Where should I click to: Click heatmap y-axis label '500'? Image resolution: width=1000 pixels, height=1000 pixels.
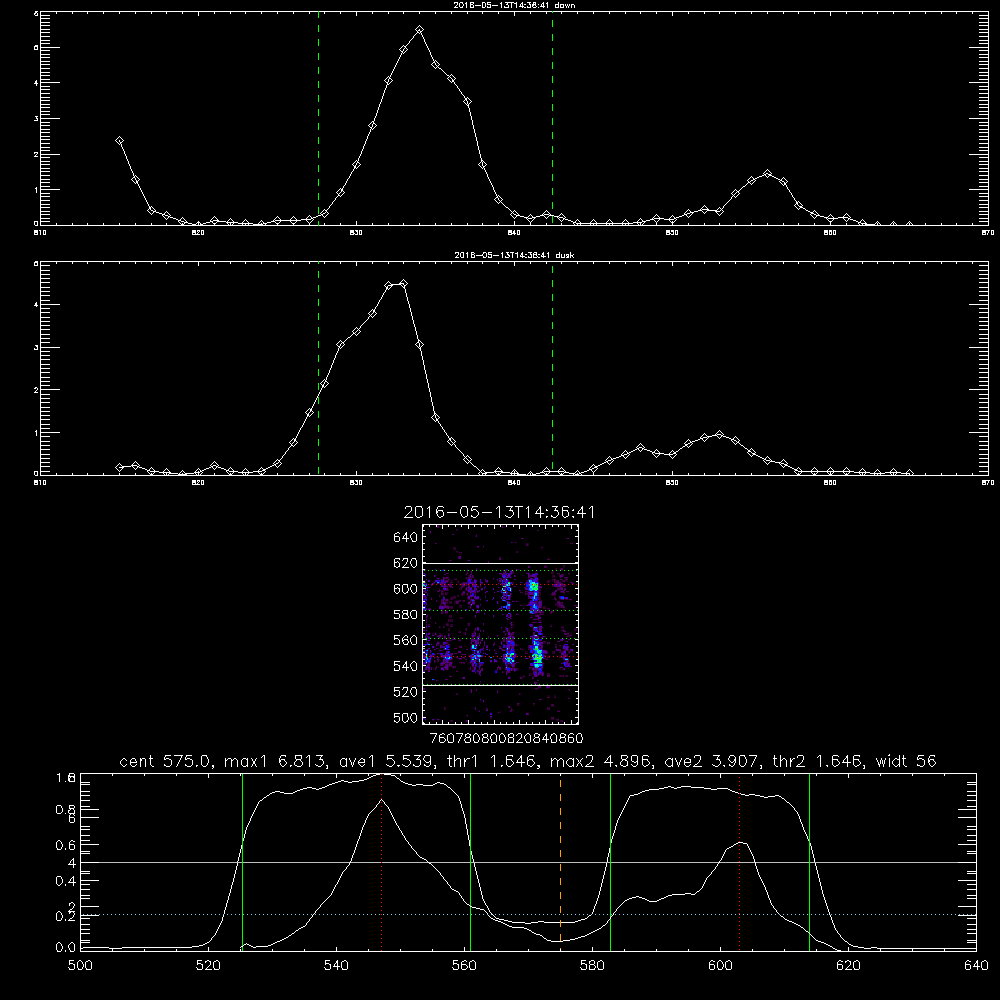(405, 717)
